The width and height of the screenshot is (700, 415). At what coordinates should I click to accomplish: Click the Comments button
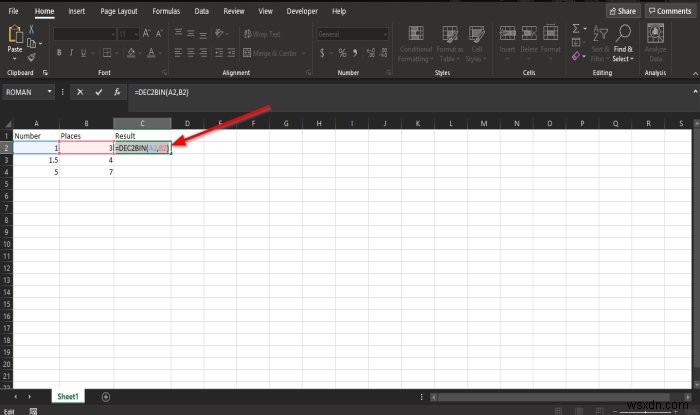tap(670, 11)
